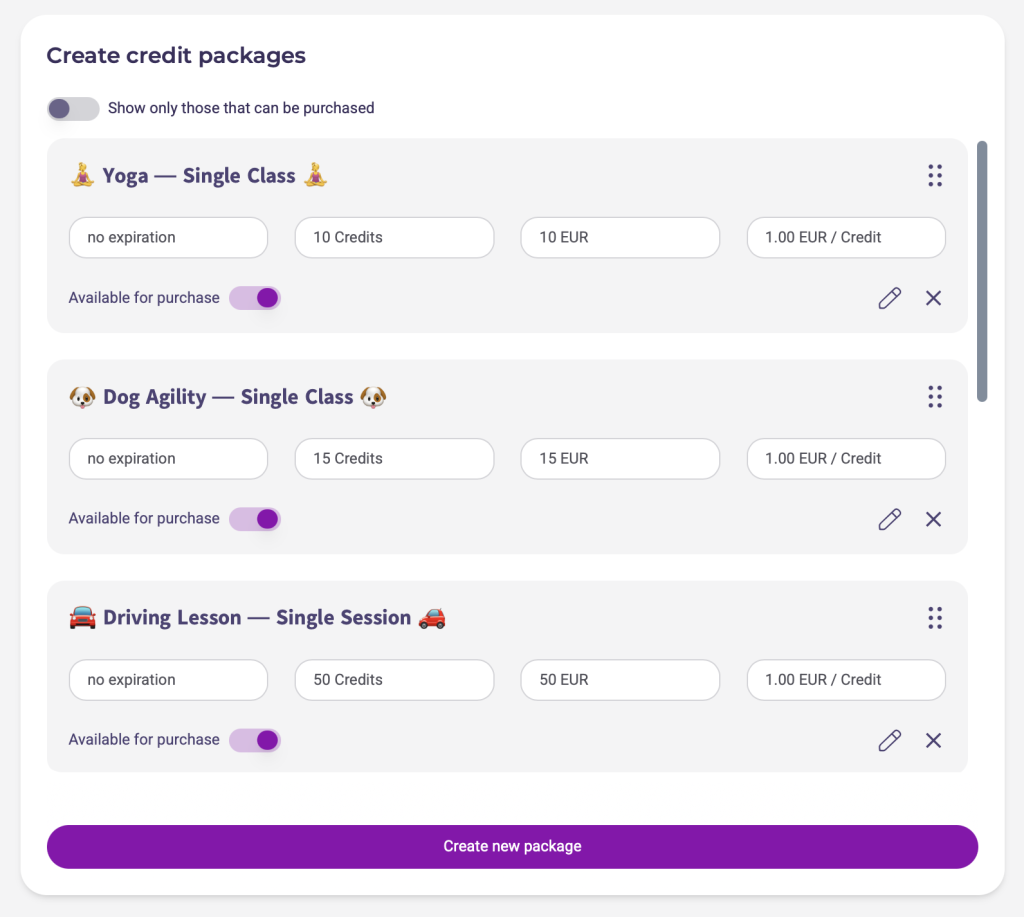Click the package list vertical scrollbar
1024x917 pixels.
tap(982, 271)
